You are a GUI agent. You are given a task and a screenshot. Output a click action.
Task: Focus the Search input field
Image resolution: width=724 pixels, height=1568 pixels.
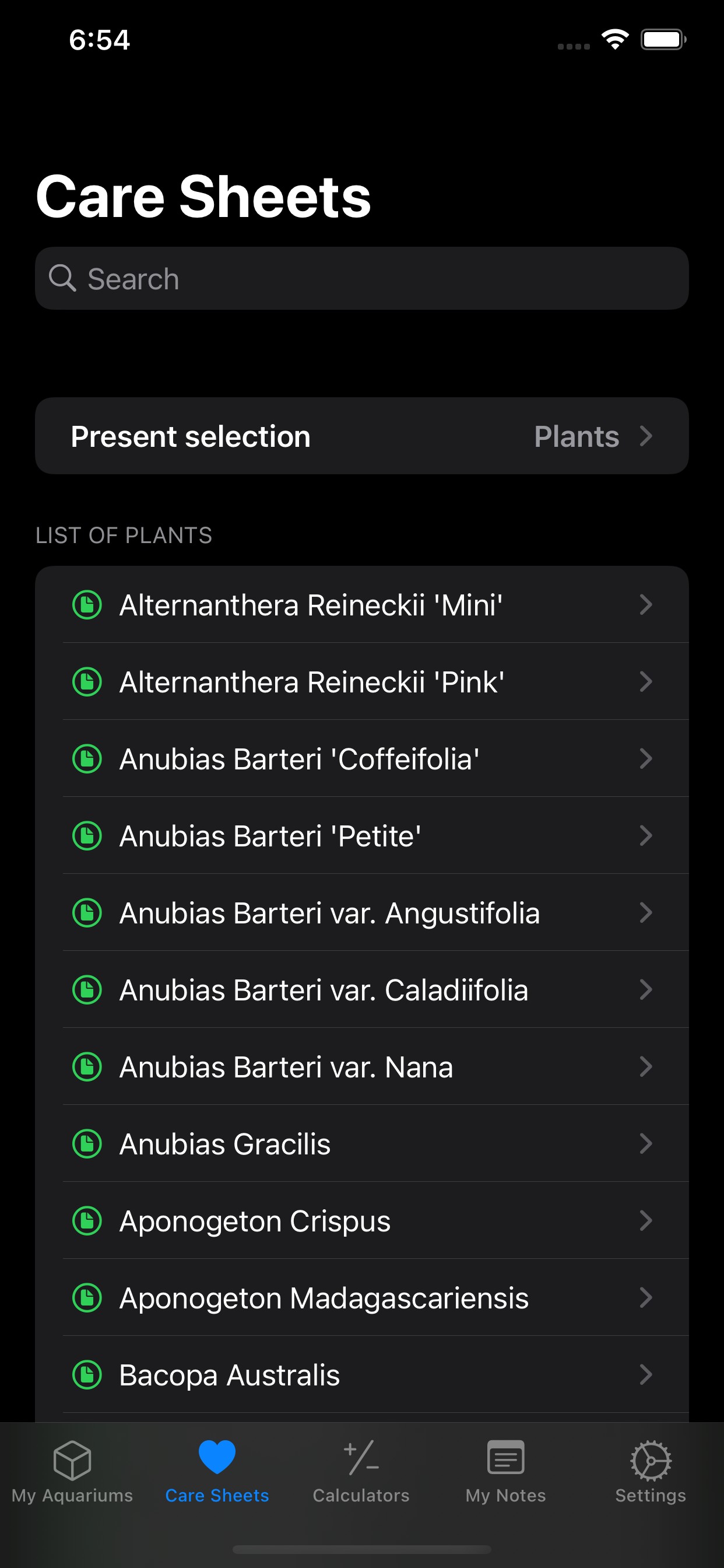coord(377,279)
